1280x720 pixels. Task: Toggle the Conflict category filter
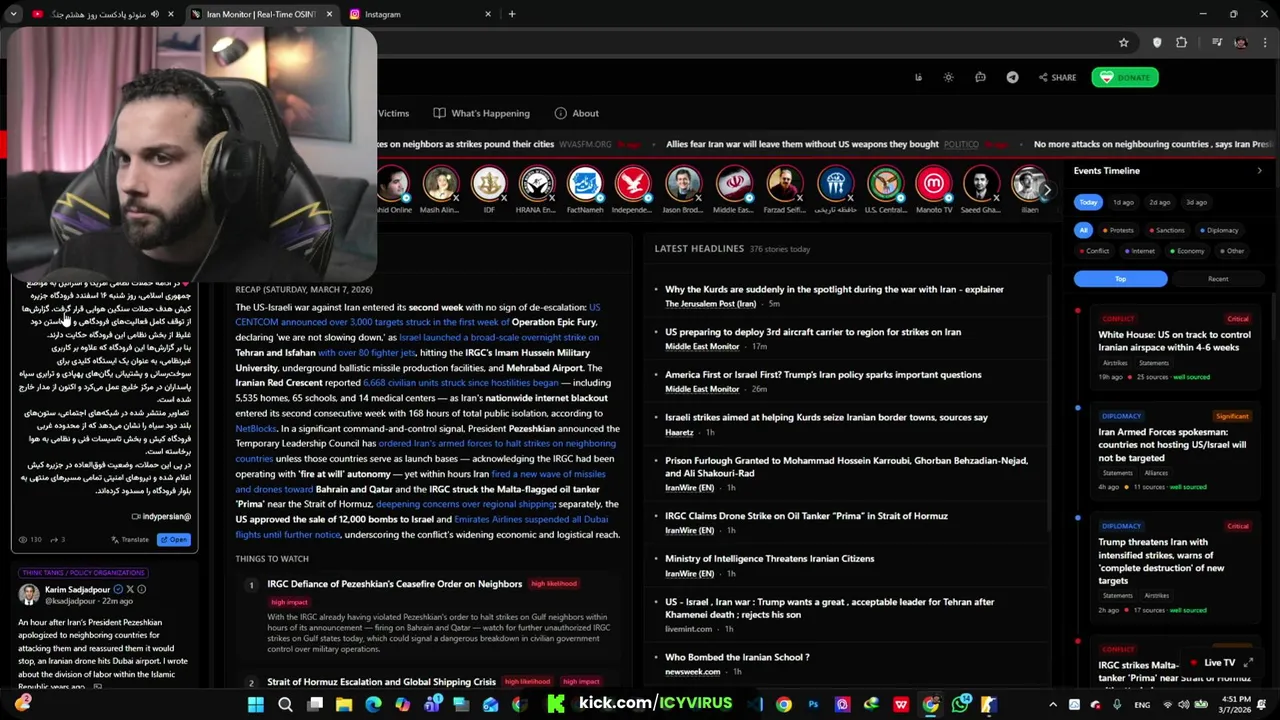(1094, 251)
